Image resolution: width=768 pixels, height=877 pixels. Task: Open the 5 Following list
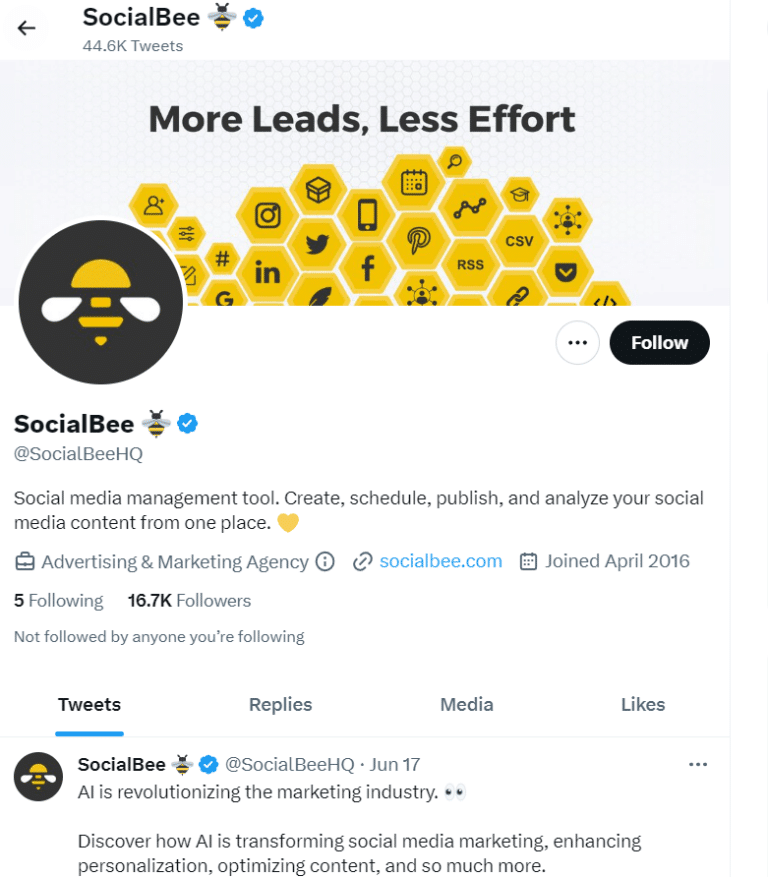pos(58,600)
